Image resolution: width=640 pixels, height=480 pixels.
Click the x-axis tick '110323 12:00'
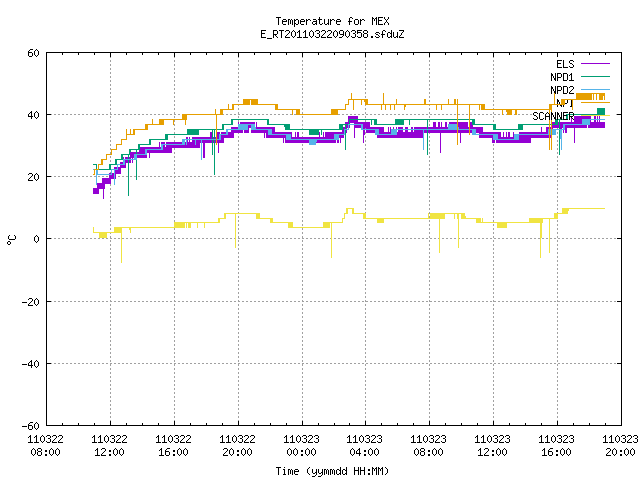493,446
